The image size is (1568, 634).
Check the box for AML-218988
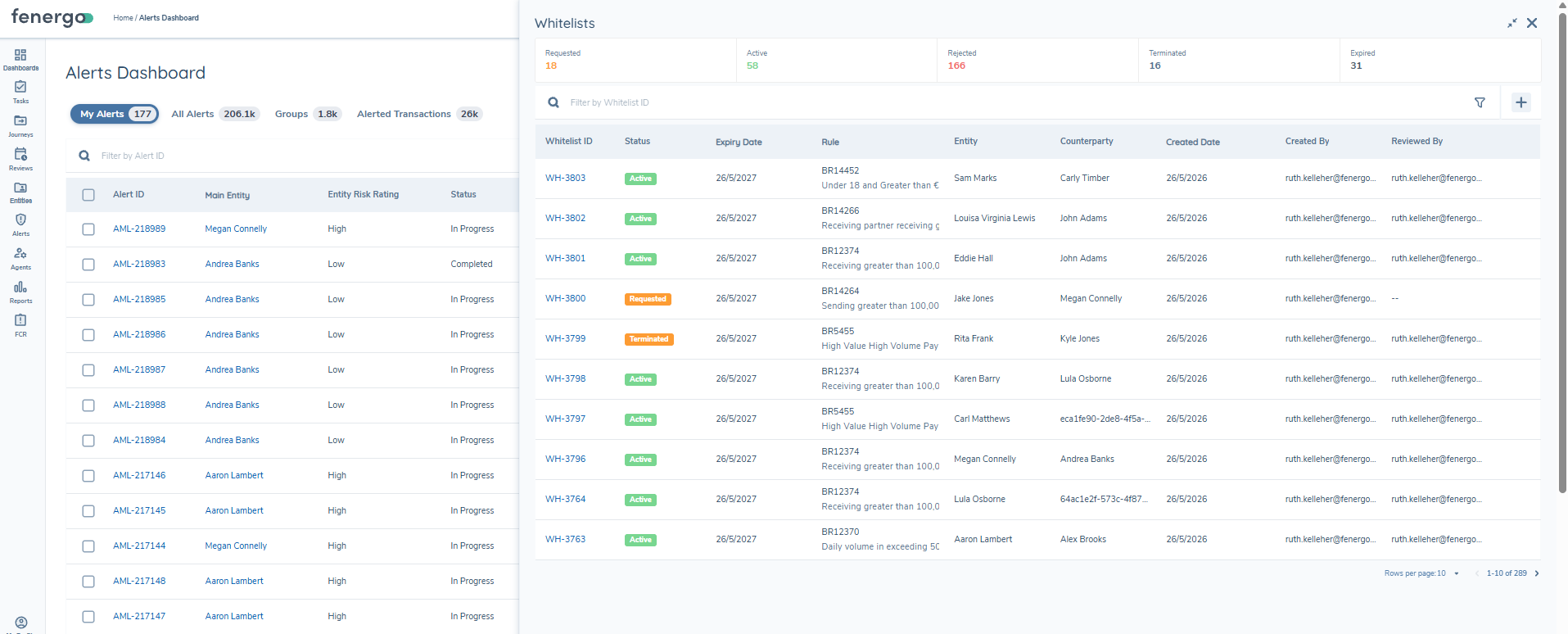[88, 405]
